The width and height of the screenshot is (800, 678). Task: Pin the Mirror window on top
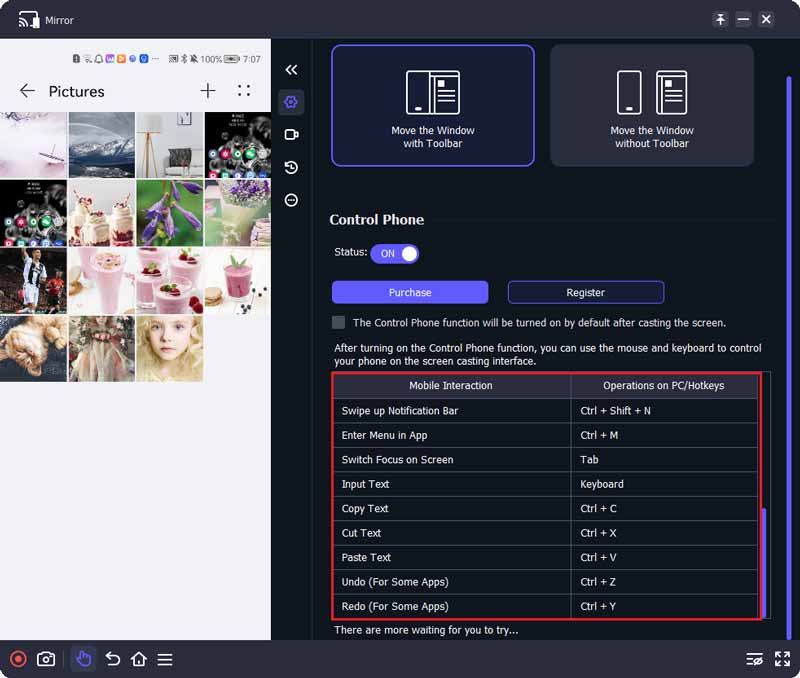click(x=720, y=19)
